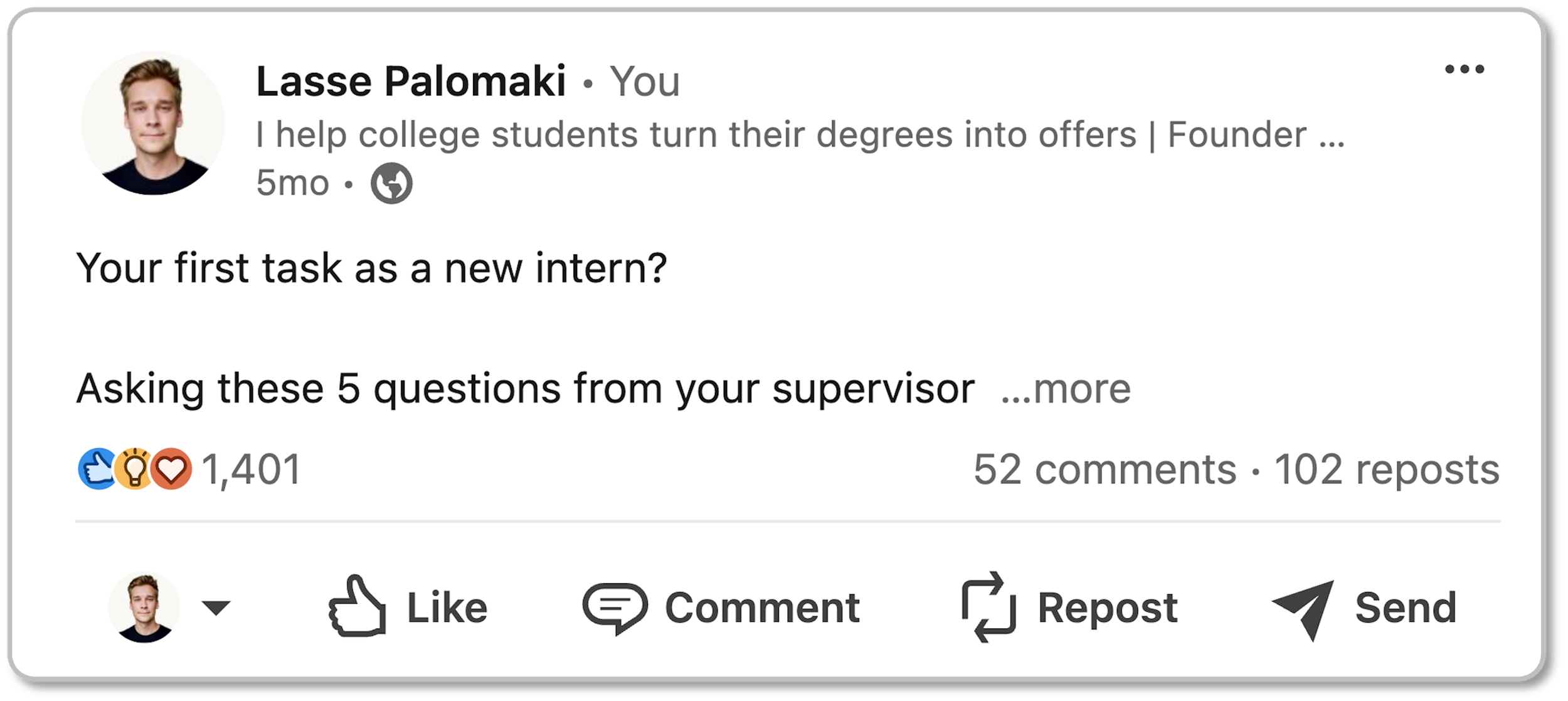Click the Like thumbs-up icon

coord(358,607)
